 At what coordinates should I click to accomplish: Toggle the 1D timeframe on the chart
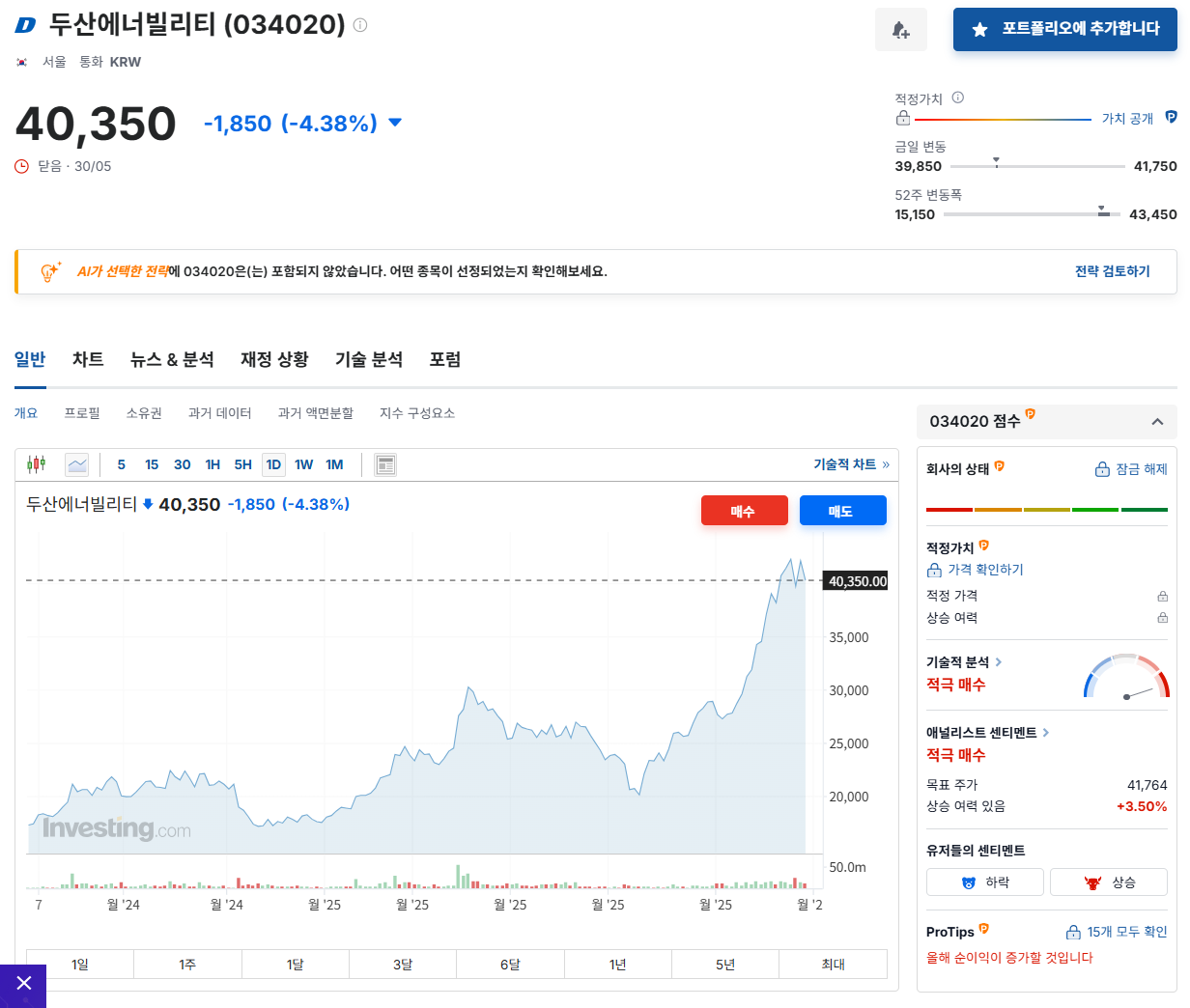tap(273, 464)
